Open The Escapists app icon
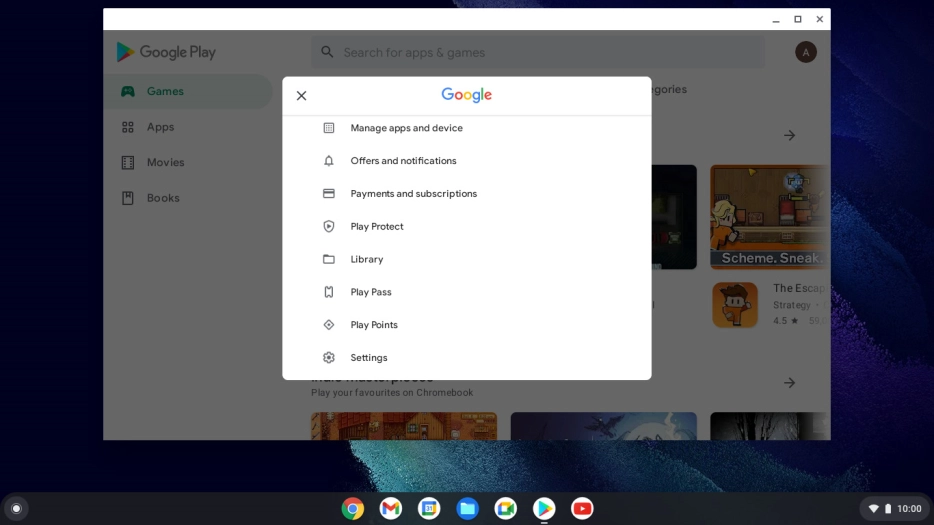 click(734, 305)
